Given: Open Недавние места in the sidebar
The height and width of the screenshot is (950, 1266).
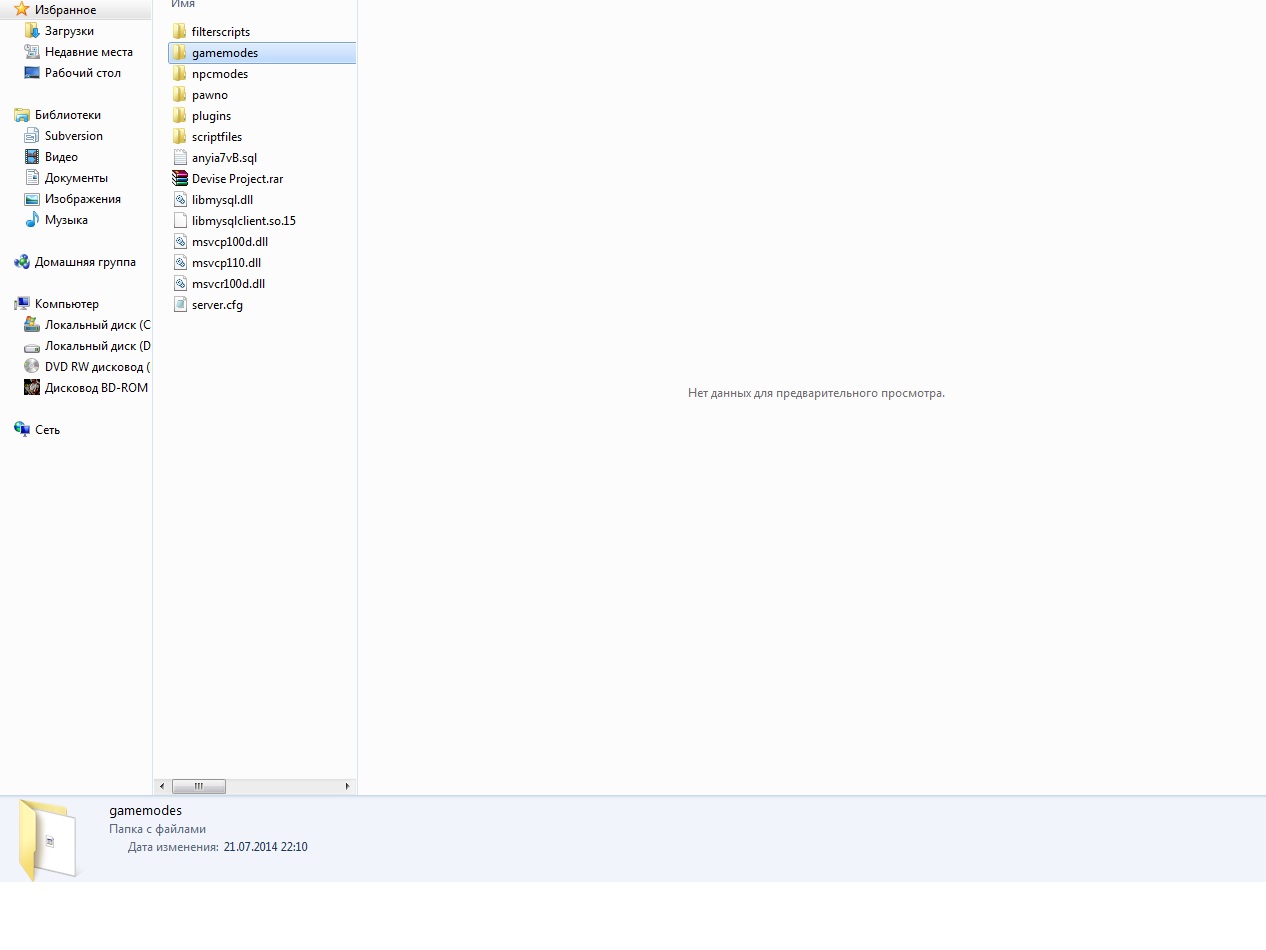Looking at the screenshot, I should click(89, 51).
